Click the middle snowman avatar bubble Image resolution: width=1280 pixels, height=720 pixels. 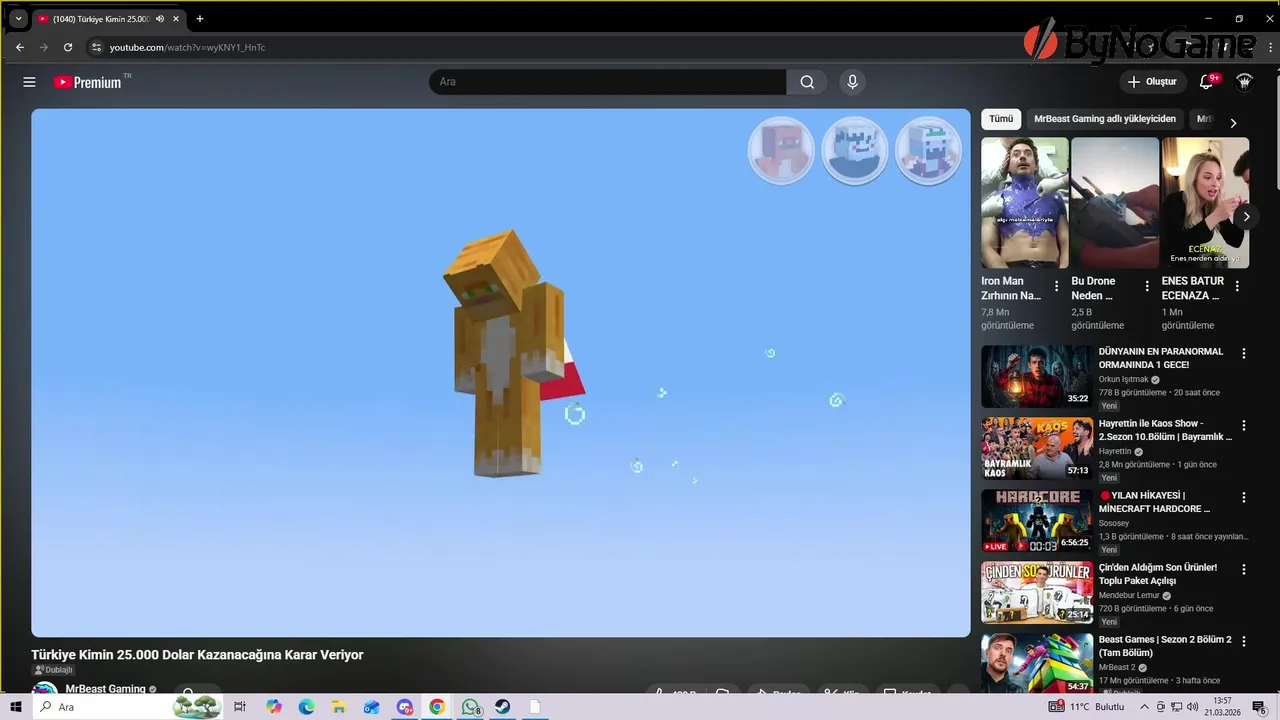[x=855, y=151]
